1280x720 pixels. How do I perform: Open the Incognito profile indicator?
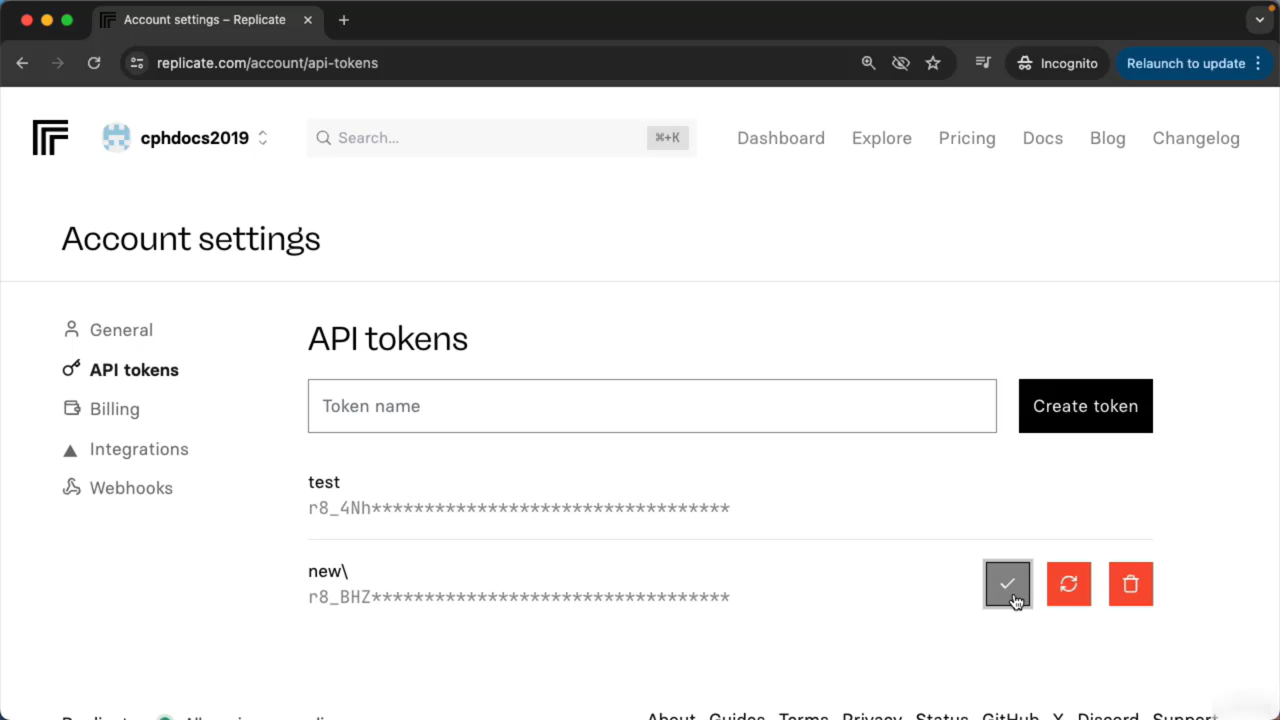coord(1057,63)
